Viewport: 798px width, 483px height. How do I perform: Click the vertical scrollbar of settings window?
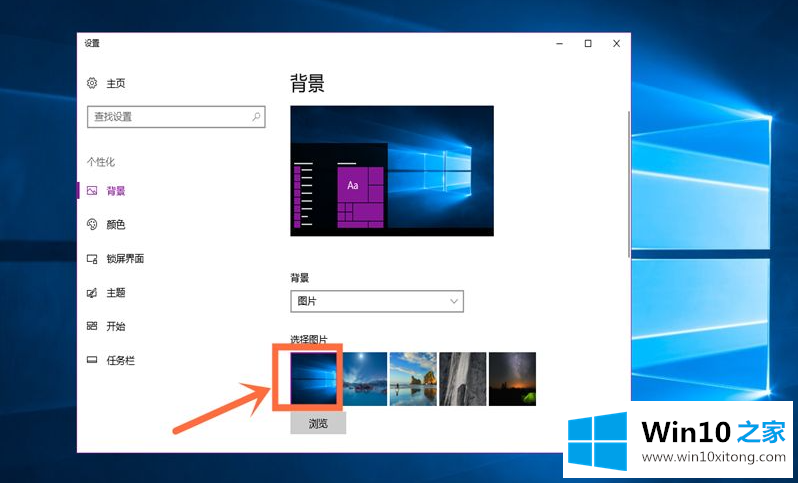[629, 183]
